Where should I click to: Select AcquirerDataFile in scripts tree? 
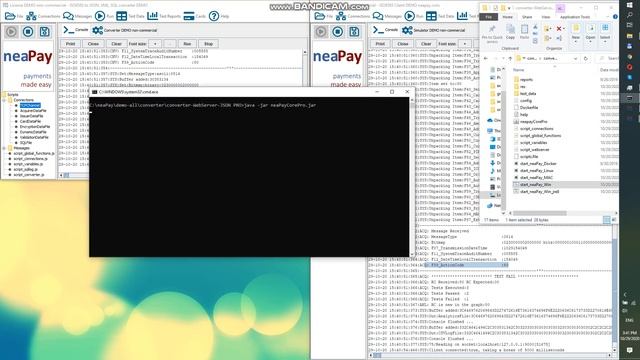(33, 111)
